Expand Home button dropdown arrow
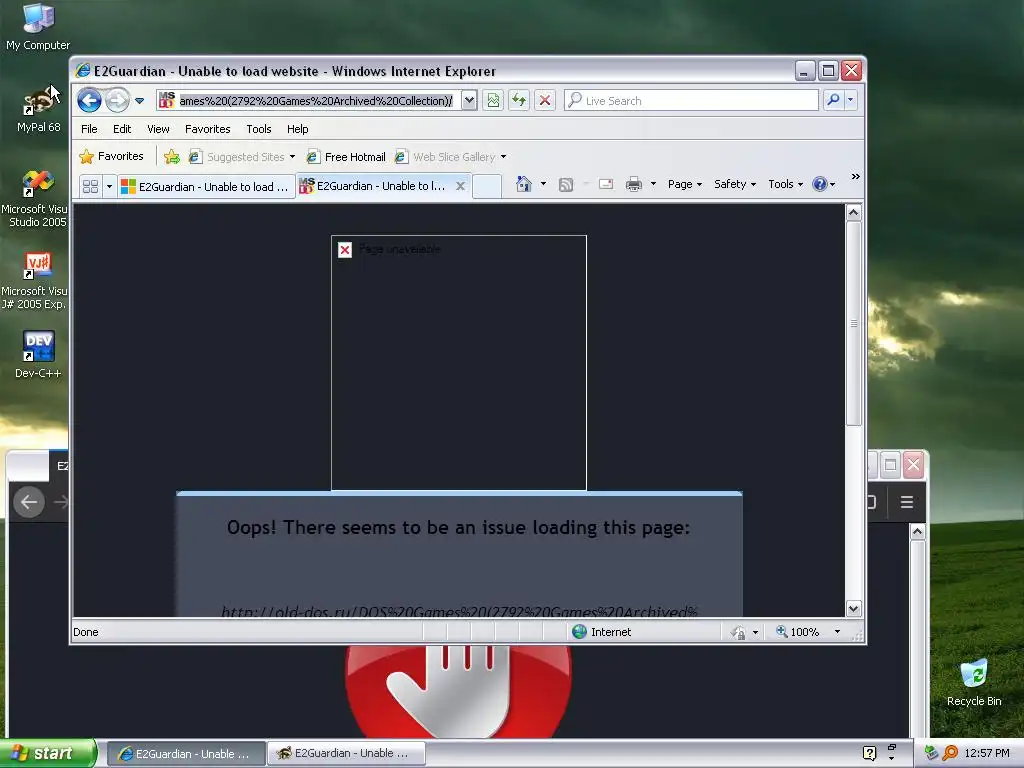This screenshot has height=768, width=1024. point(543,184)
